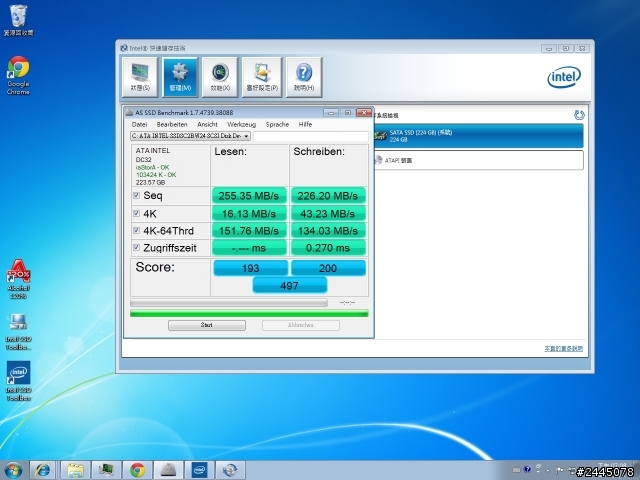
Task: Uncheck the 4K test checkbox
Action: coord(136,213)
